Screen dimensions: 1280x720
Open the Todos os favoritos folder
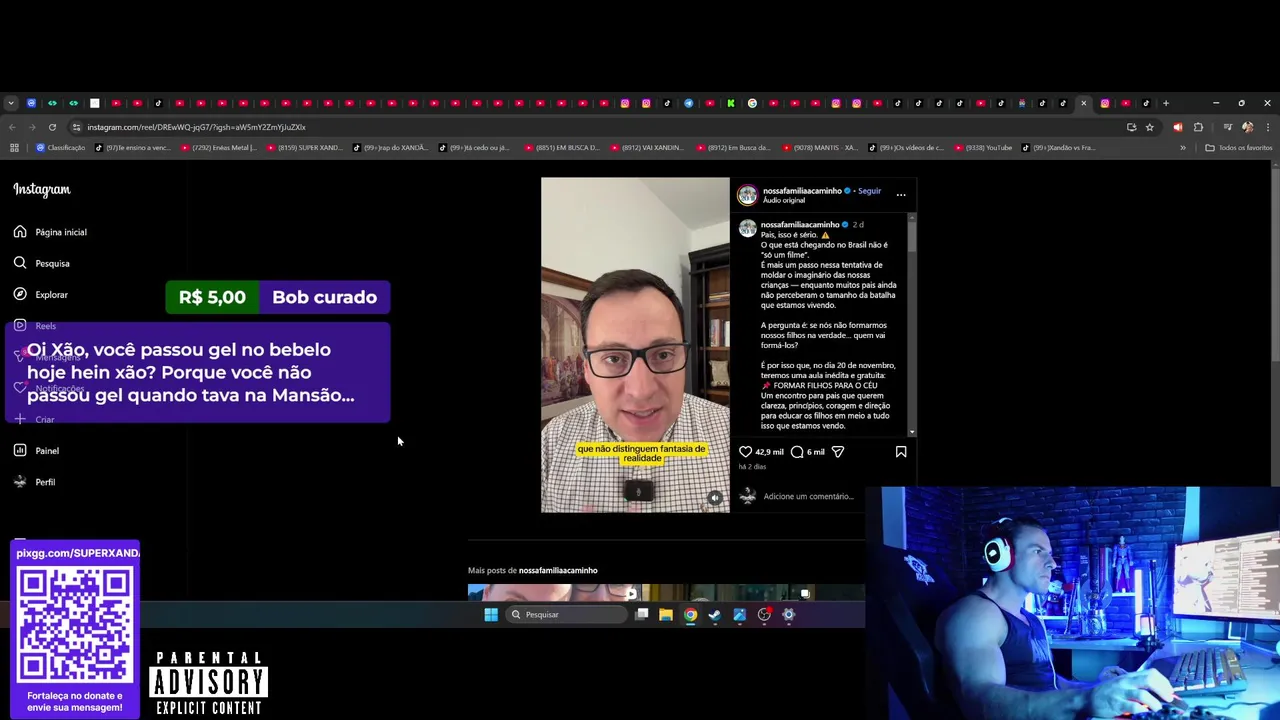point(1239,148)
